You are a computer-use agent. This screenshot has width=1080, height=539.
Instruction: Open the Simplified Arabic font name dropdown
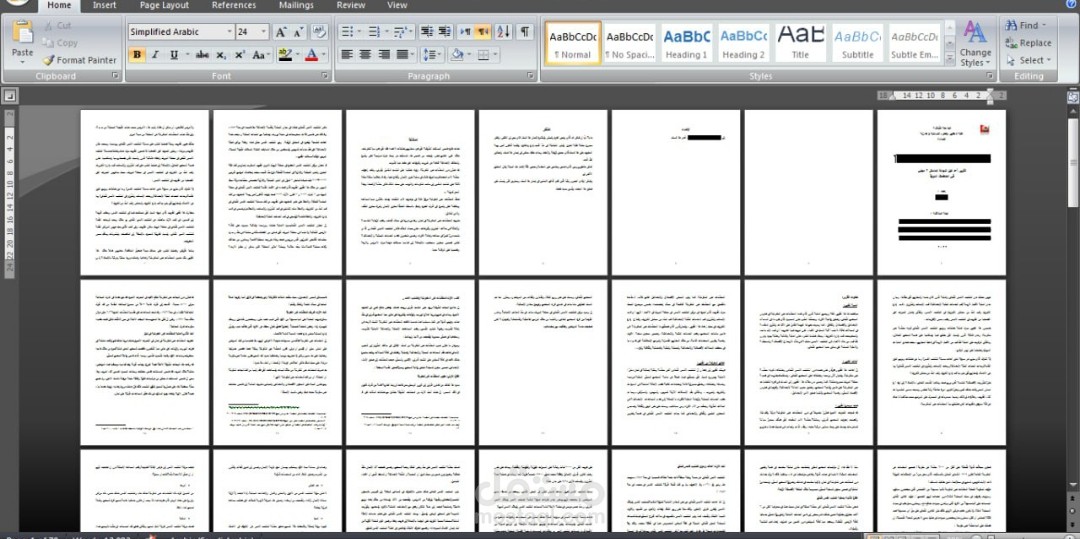(229, 32)
